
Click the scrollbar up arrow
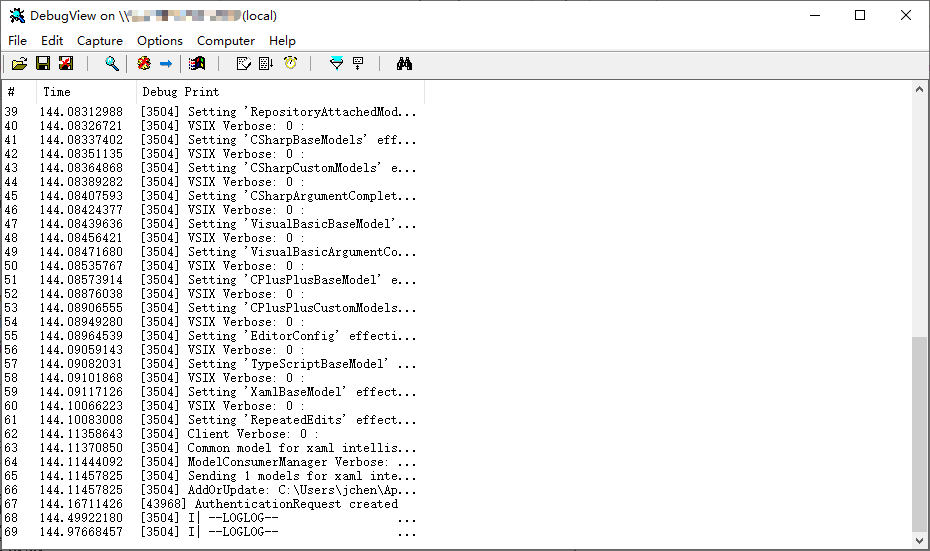919,90
